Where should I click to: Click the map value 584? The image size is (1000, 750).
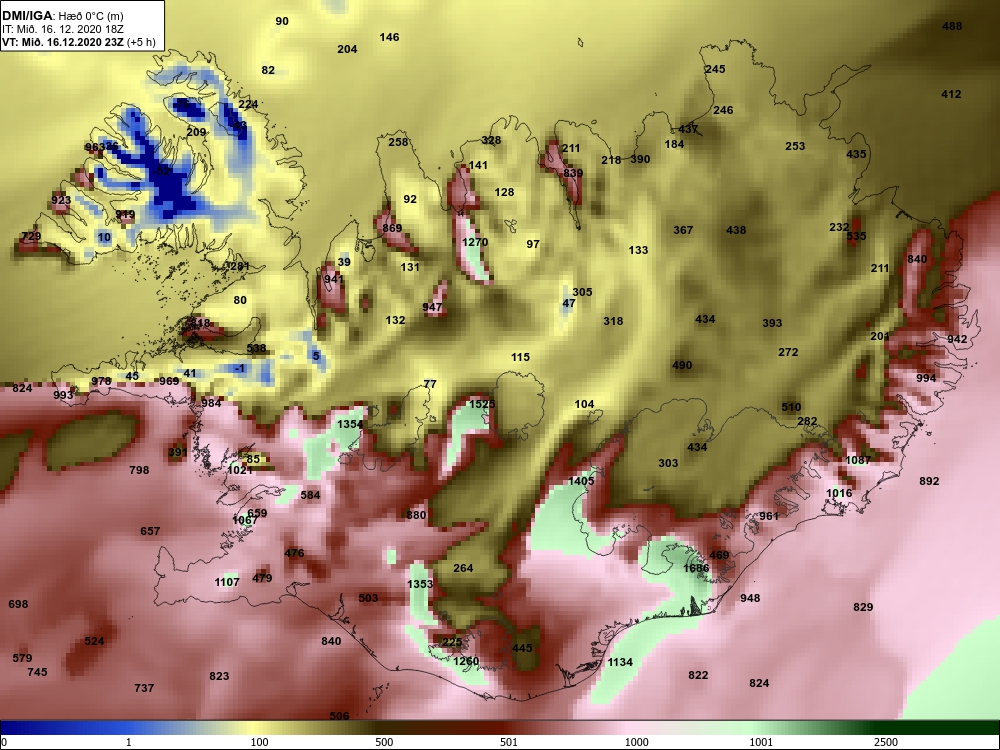pyautogui.click(x=310, y=495)
